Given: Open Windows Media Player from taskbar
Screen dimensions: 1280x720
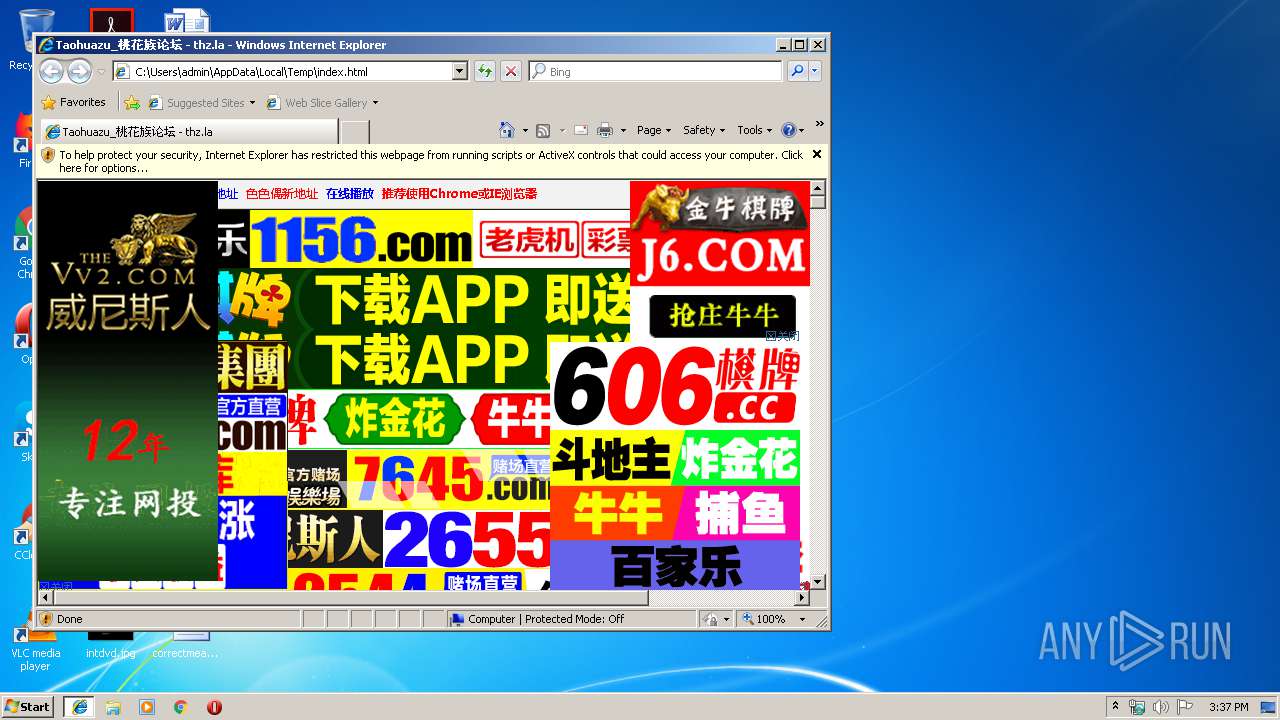Looking at the screenshot, I should point(147,707).
